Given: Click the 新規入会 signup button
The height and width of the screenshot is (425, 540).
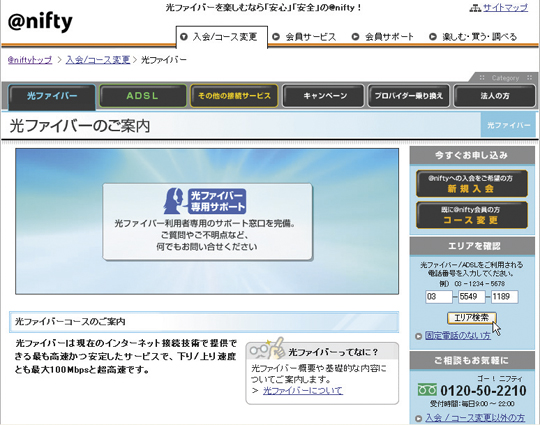Looking at the screenshot, I should click(x=471, y=184).
